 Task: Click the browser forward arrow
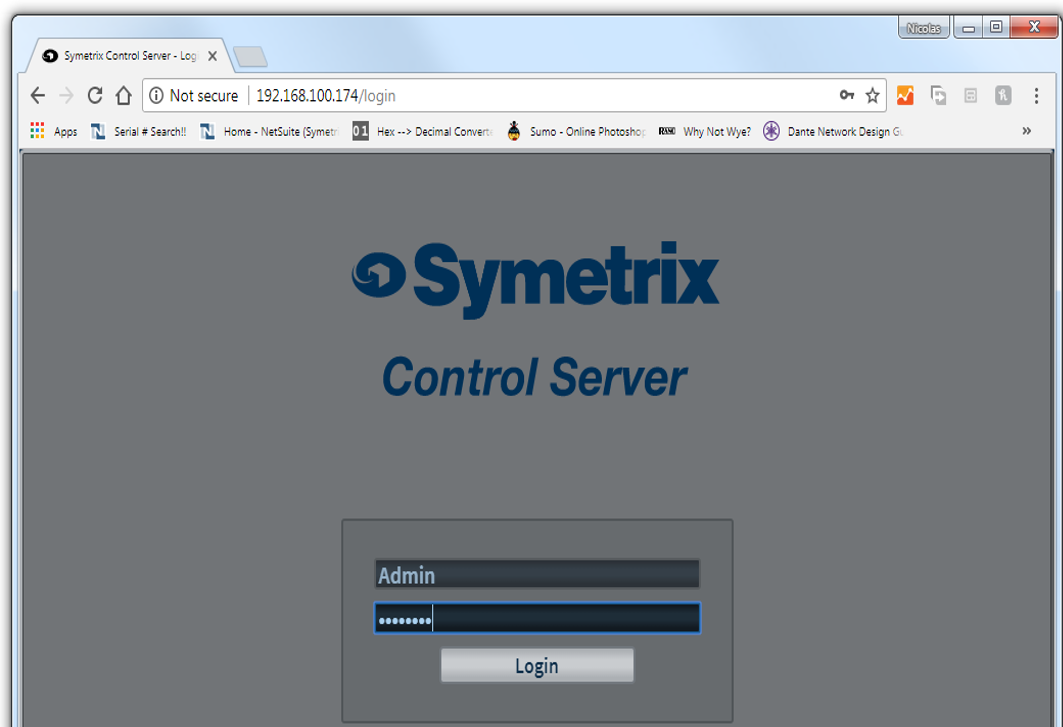[66, 96]
